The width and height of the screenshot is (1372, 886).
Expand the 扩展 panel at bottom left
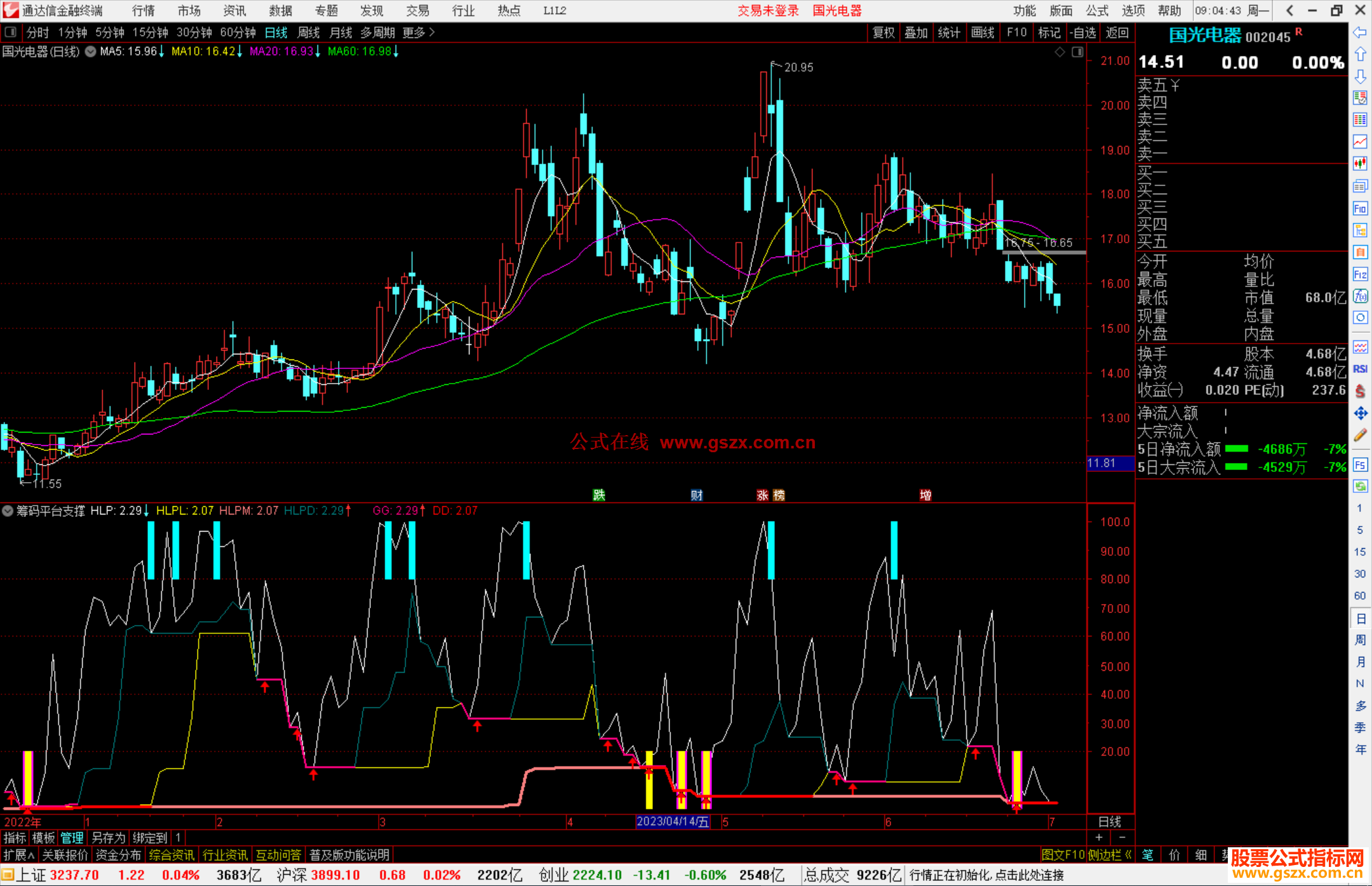point(19,855)
